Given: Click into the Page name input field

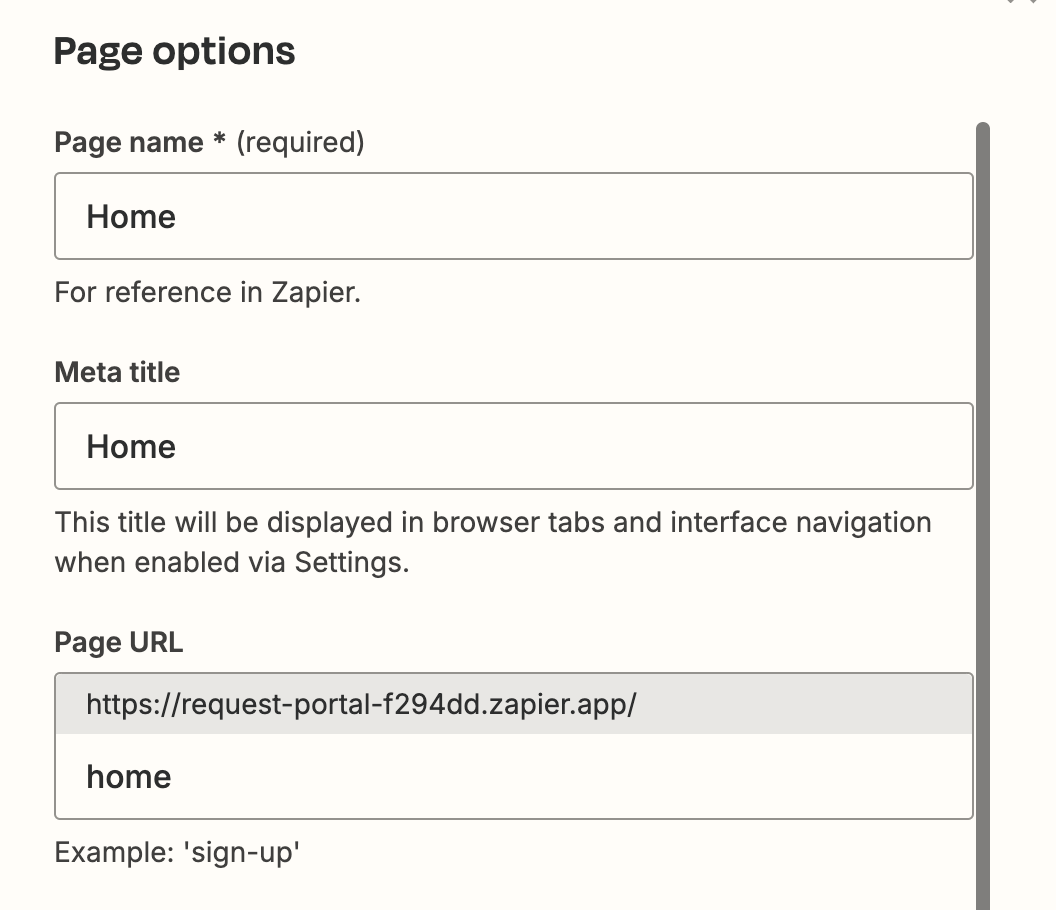Looking at the screenshot, I should [x=513, y=216].
